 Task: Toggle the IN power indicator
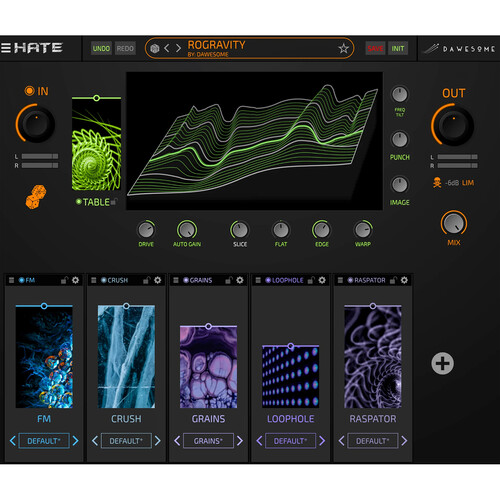coord(29,91)
